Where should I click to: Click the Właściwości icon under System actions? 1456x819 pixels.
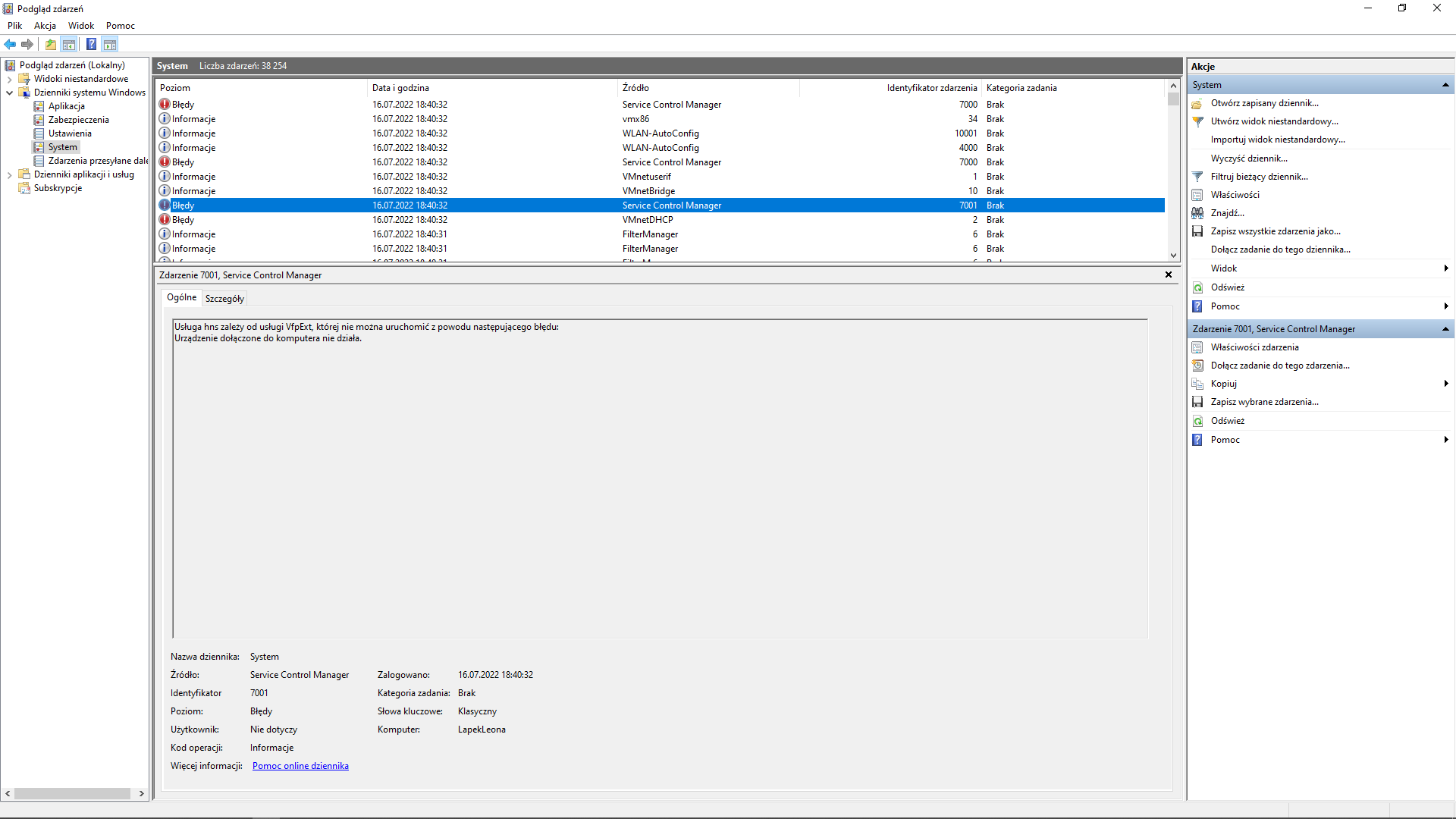1197,195
